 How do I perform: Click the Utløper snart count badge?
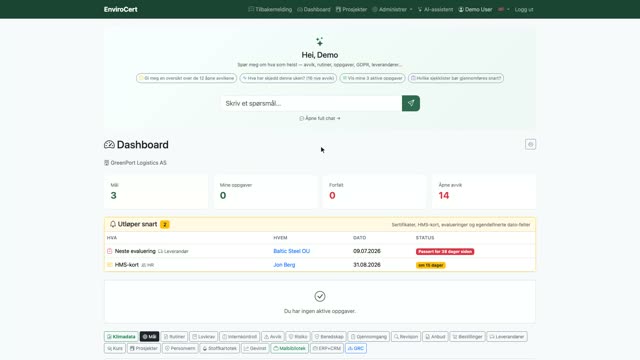click(x=164, y=224)
